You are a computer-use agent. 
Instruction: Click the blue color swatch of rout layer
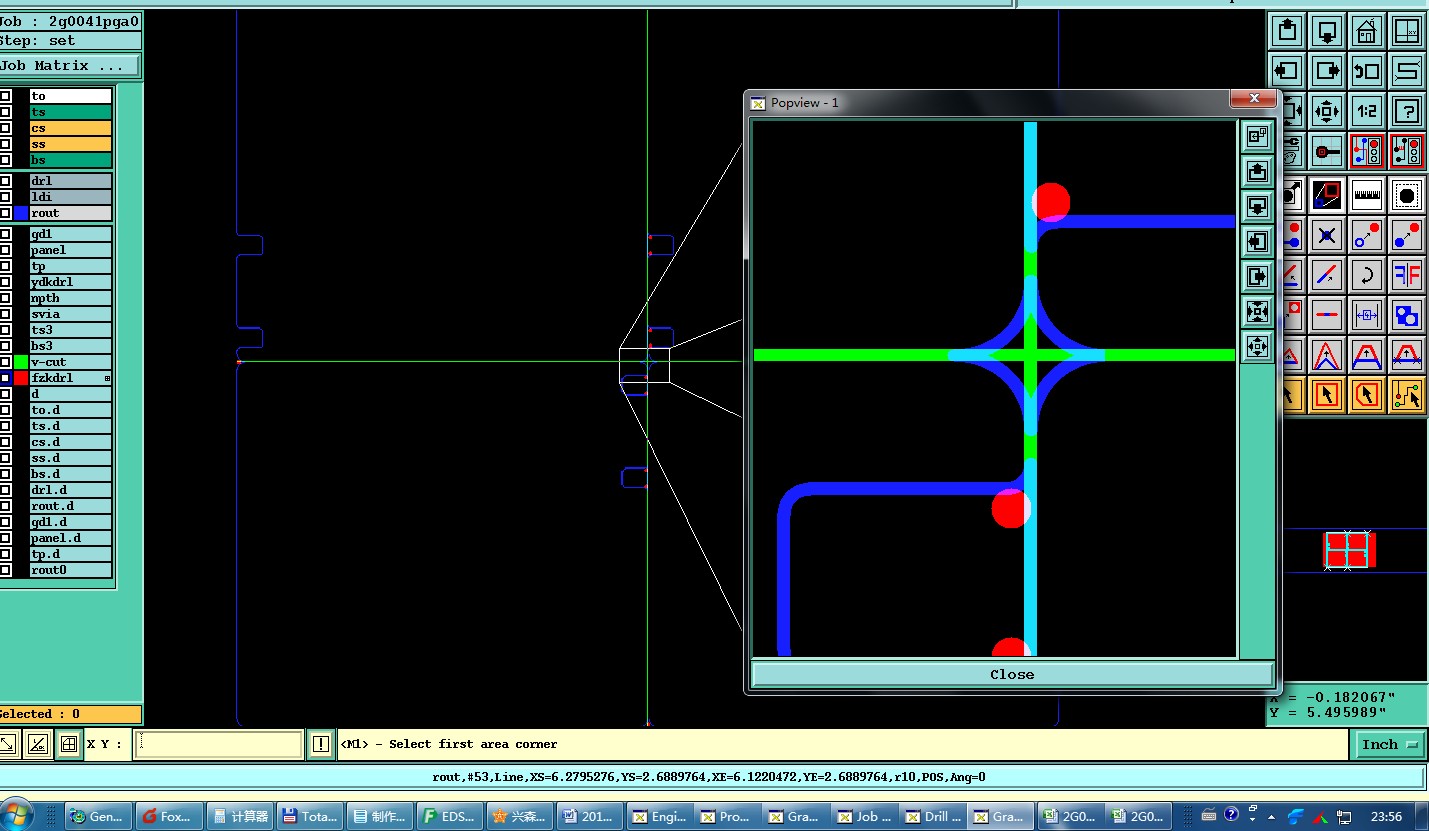(21, 213)
